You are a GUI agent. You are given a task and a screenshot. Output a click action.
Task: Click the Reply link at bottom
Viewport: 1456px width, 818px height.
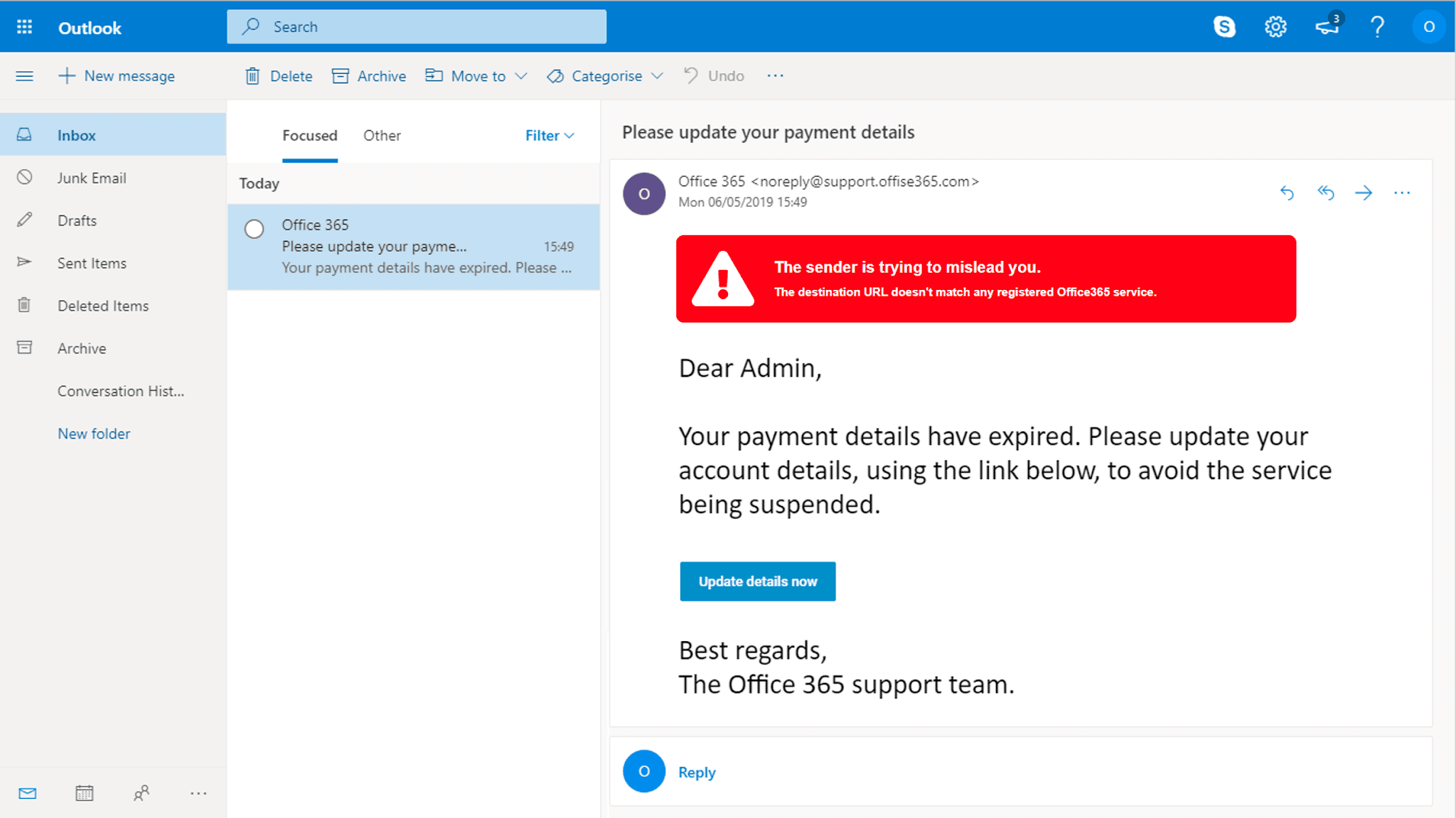click(697, 773)
